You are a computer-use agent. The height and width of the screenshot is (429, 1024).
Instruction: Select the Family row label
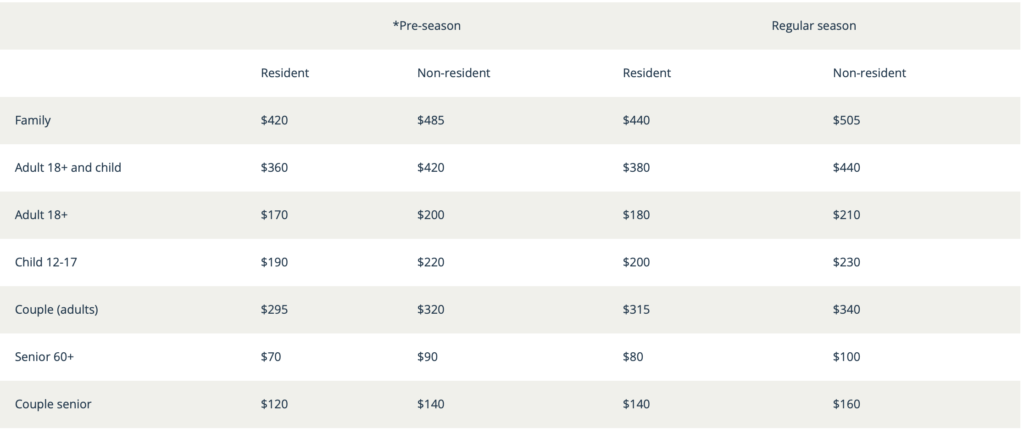33,120
